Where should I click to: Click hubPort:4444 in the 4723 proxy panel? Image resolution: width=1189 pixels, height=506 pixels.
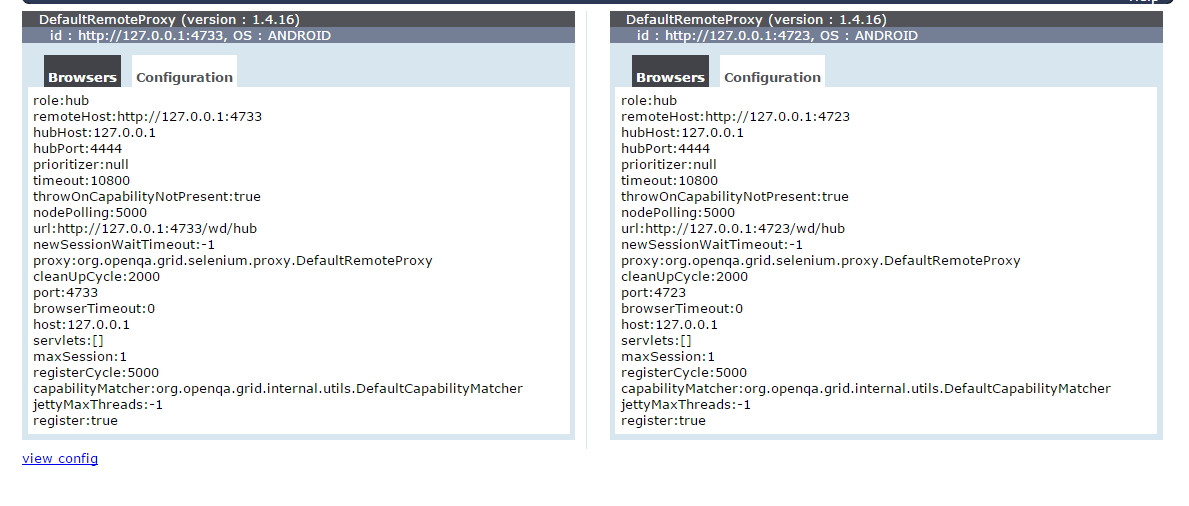[665, 148]
